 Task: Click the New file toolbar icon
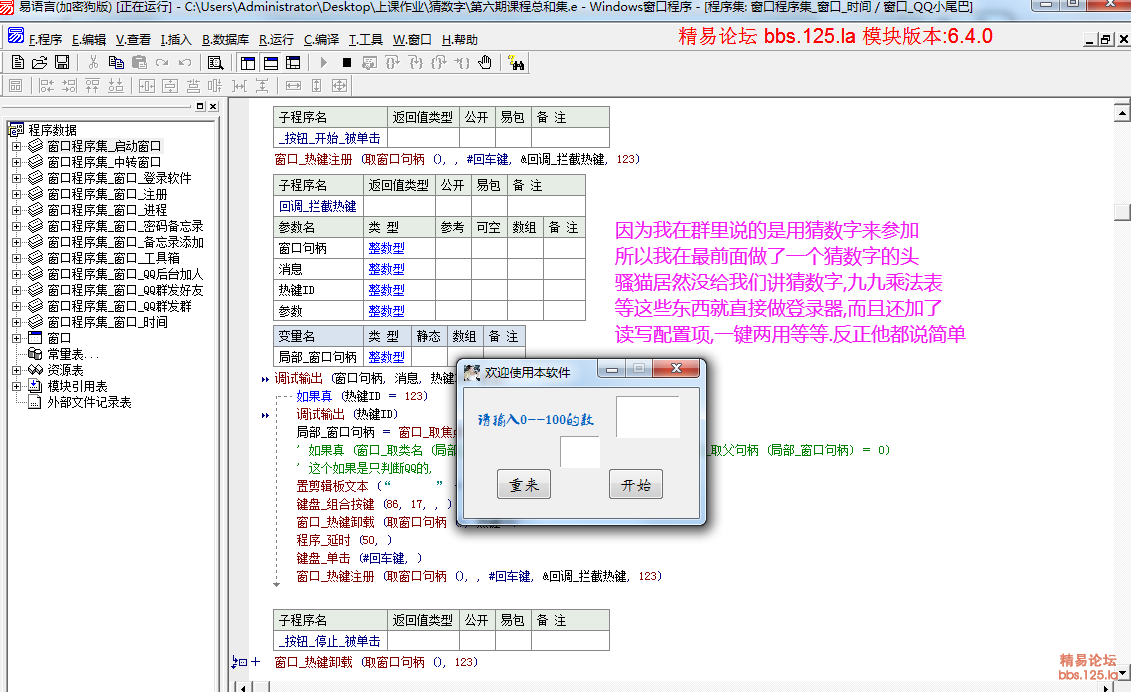pos(17,62)
